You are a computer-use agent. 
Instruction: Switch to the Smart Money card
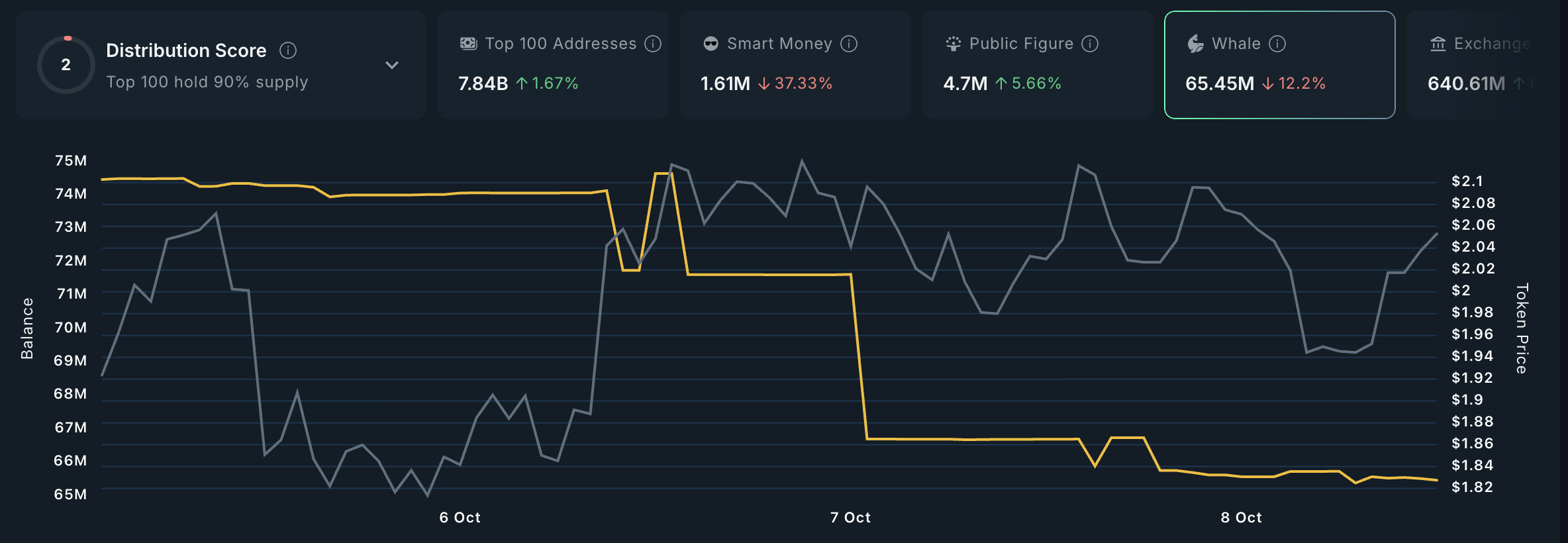[x=795, y=65]
